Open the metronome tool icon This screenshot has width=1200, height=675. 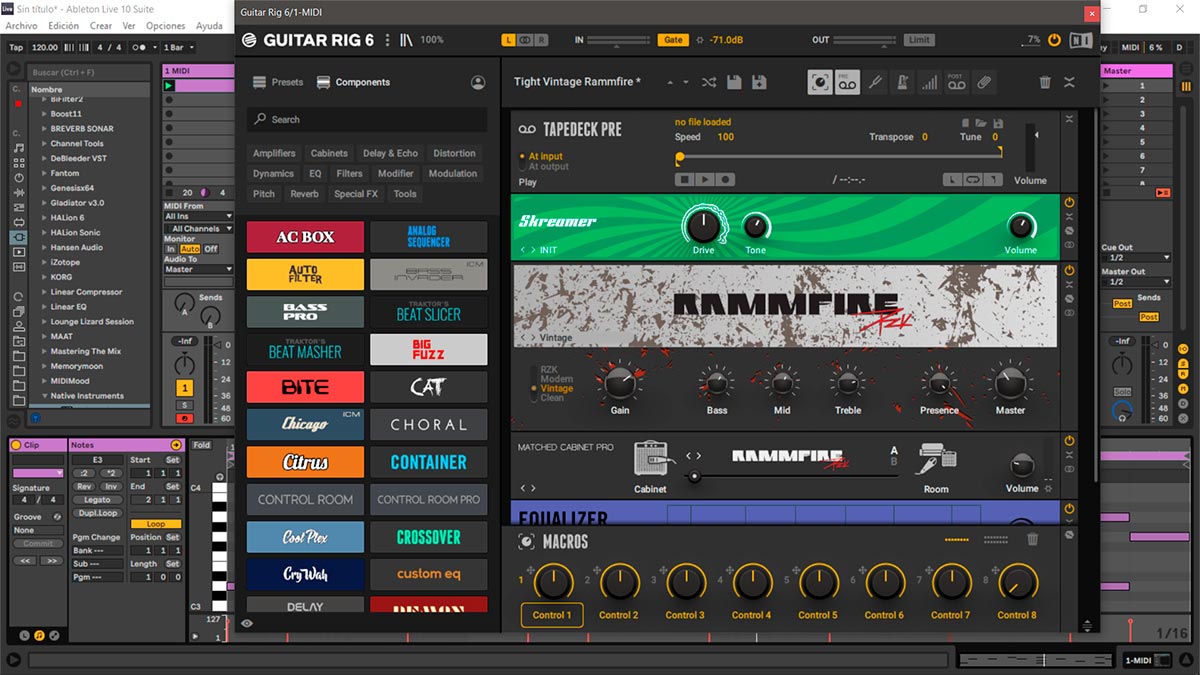click(903, 82)
